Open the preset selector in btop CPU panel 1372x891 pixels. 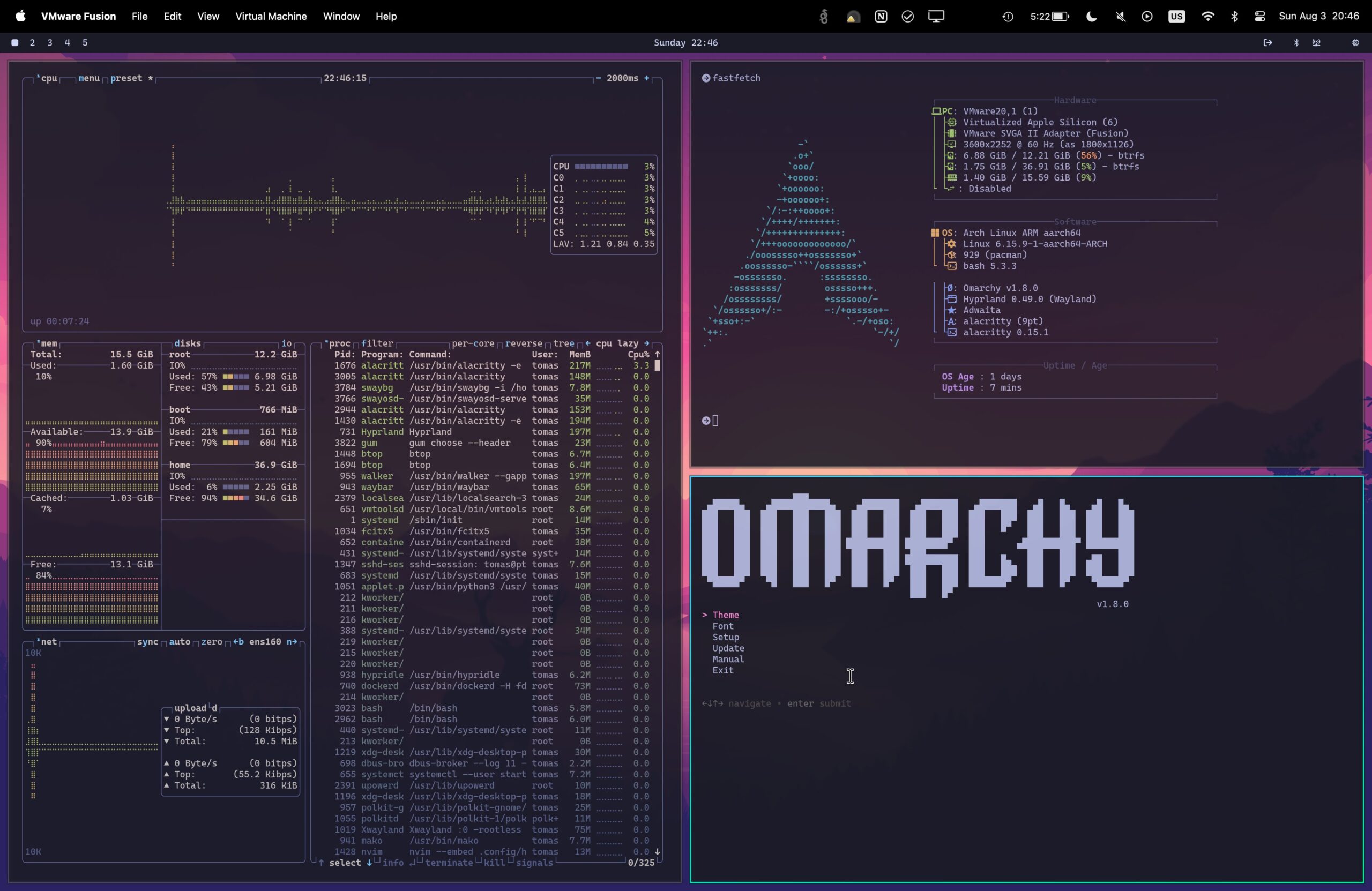pos(125,78)
